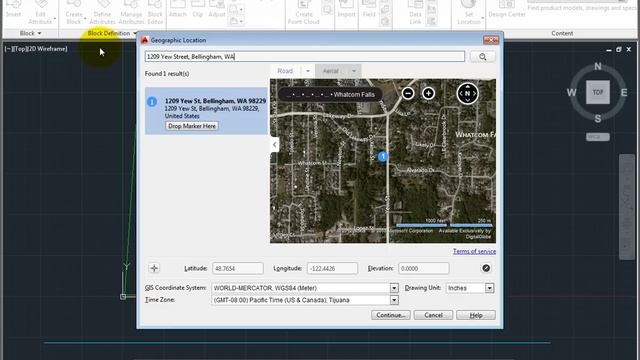Open the Block Editor ribbon icon
The height and width of the screenshot is (360, 640).
(x=155, y=12)
